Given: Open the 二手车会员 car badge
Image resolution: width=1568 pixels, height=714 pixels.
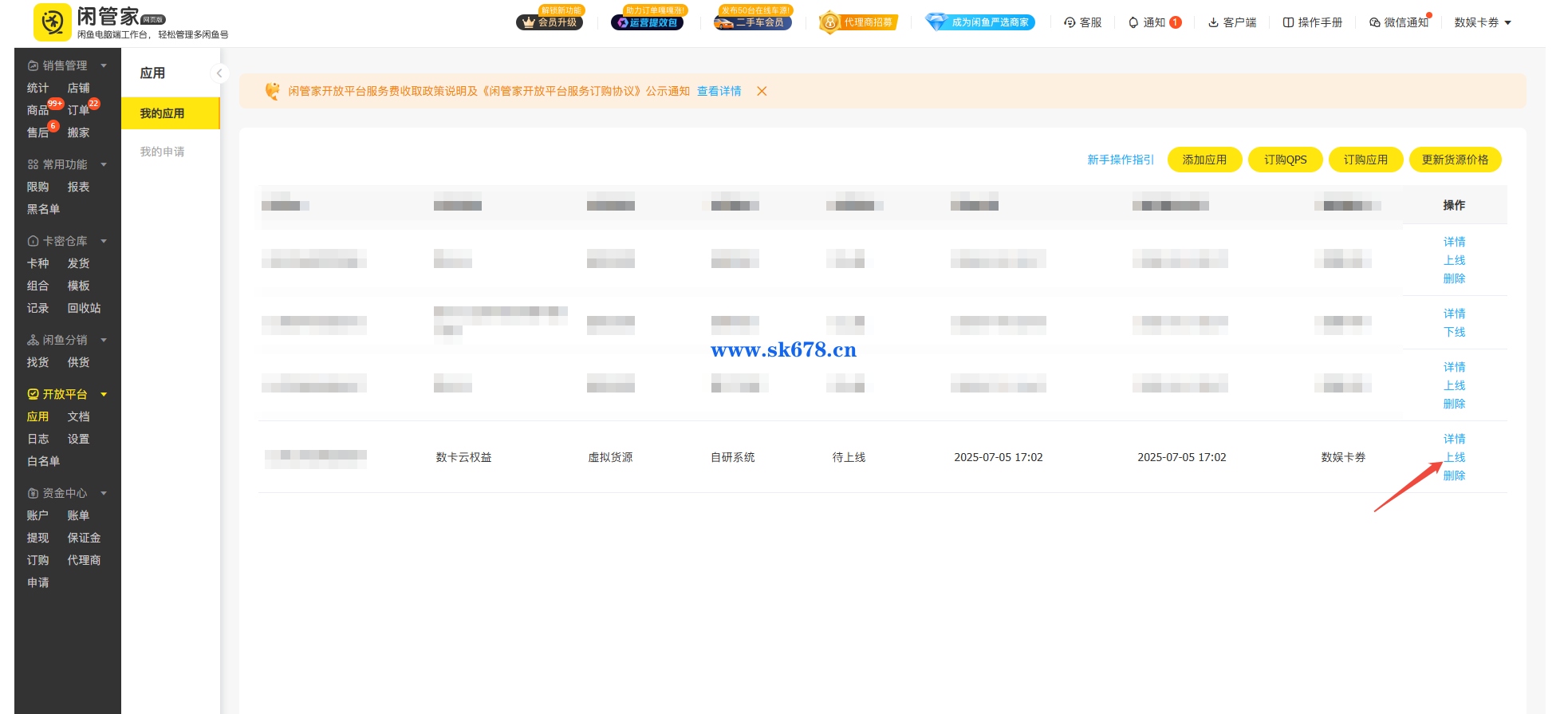Looking at the screenshot, I should [x=752, y=22].
